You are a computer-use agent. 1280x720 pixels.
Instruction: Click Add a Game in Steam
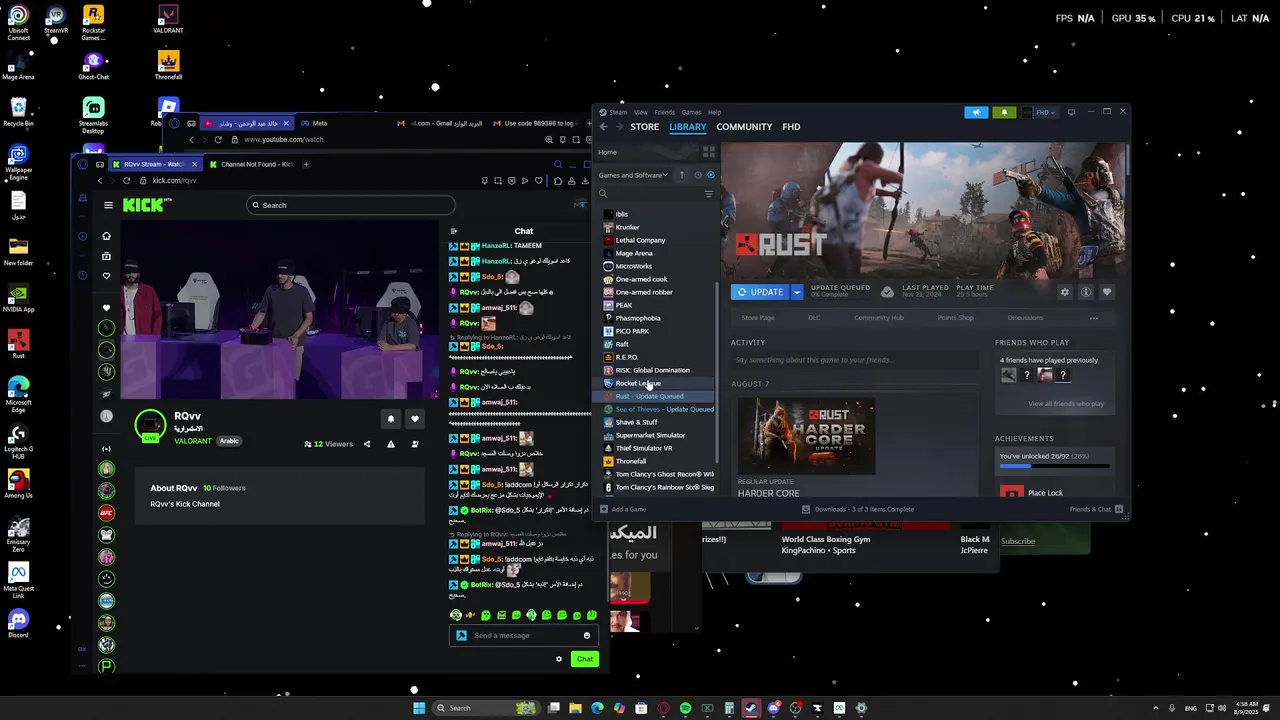pyautogui.click(x=623, y=509)
